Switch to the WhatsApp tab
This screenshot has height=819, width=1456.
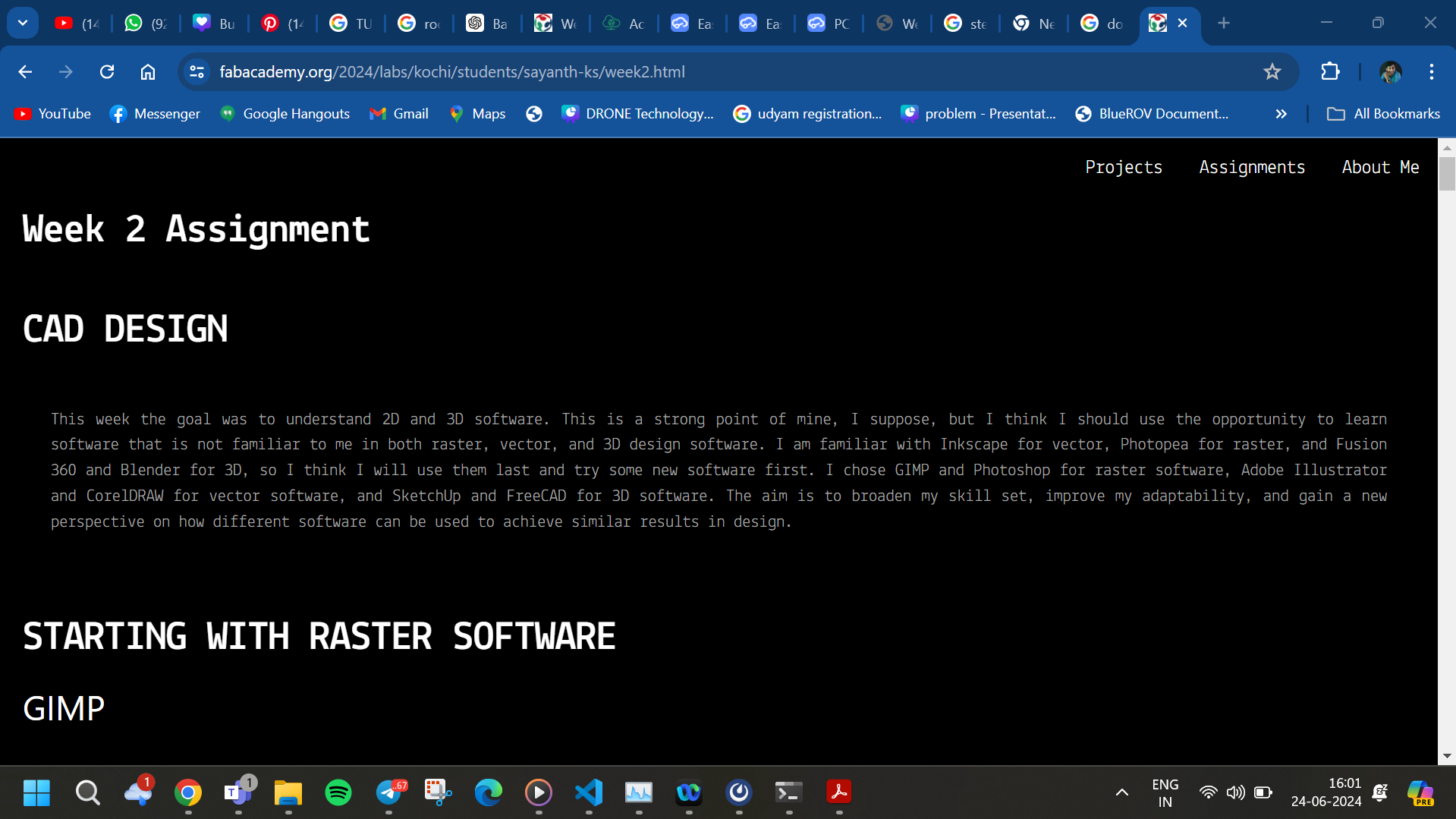[146, 24]
